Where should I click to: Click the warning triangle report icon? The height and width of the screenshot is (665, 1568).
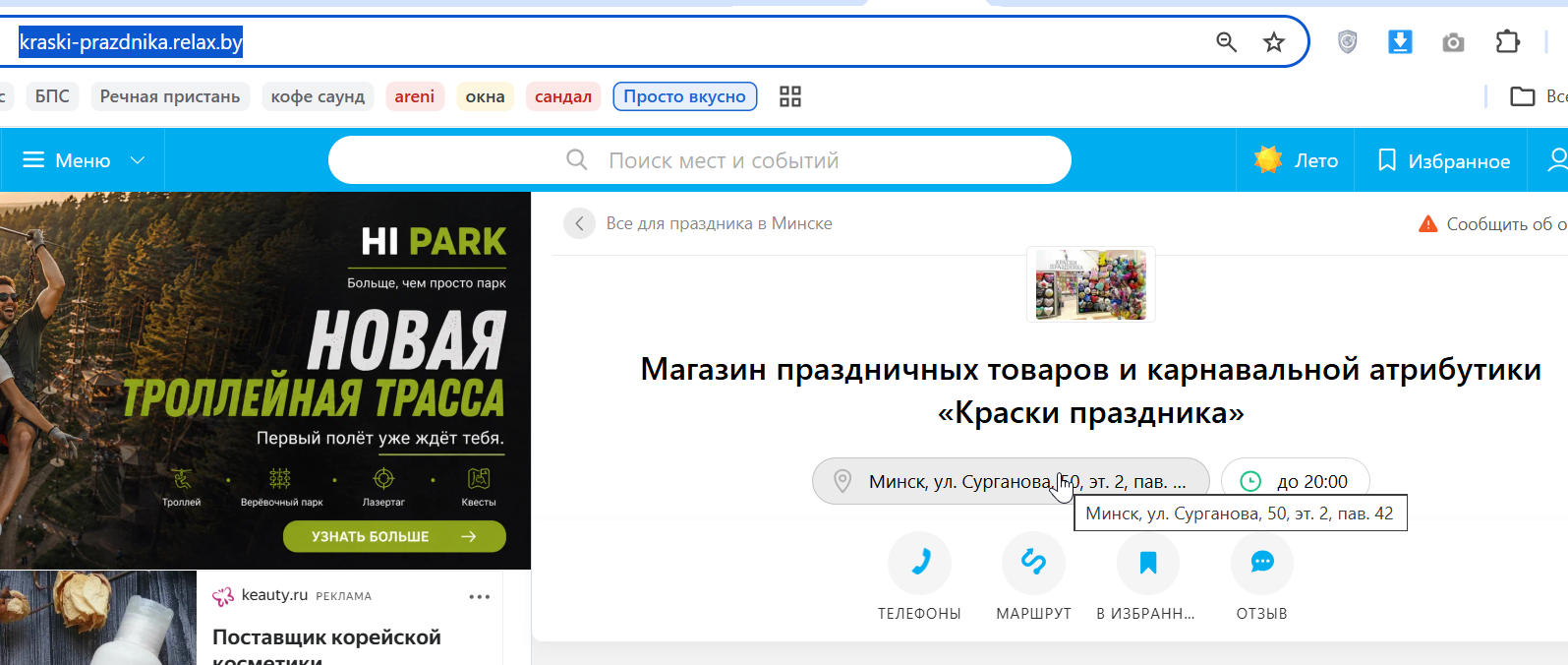tap(1428, 224)
